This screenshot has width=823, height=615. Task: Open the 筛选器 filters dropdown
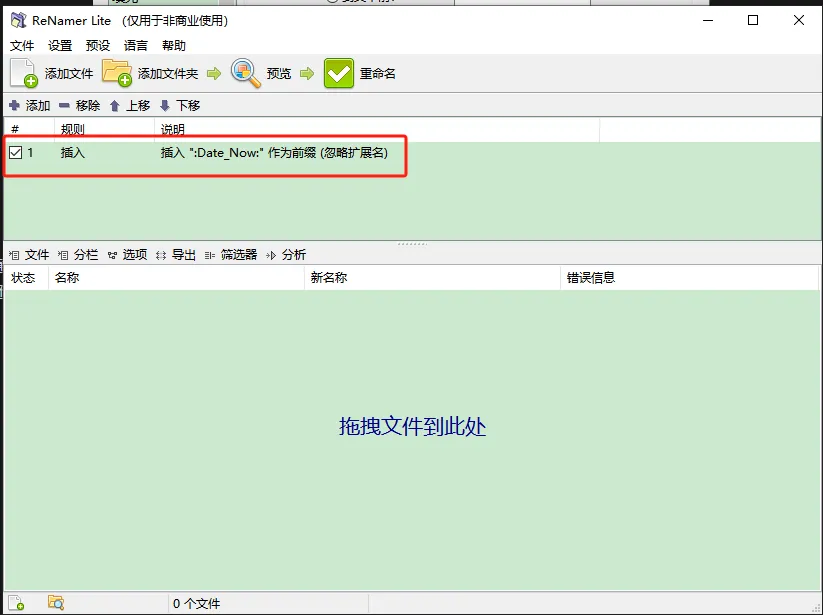[231, 255]
